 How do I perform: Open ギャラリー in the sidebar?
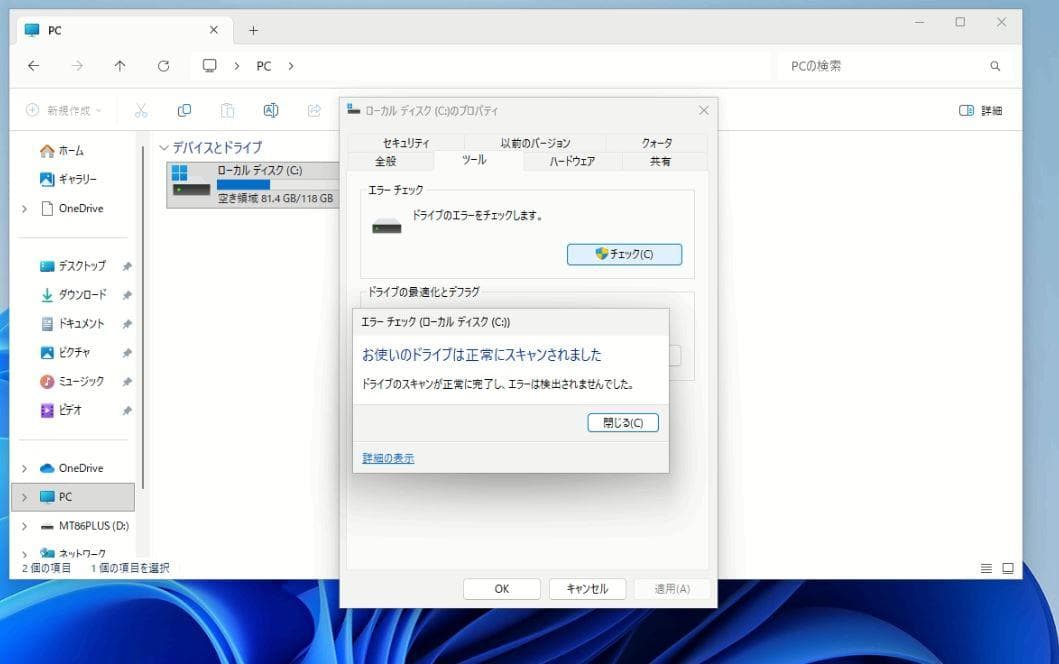pyautogui.click(x=70, y=179)
